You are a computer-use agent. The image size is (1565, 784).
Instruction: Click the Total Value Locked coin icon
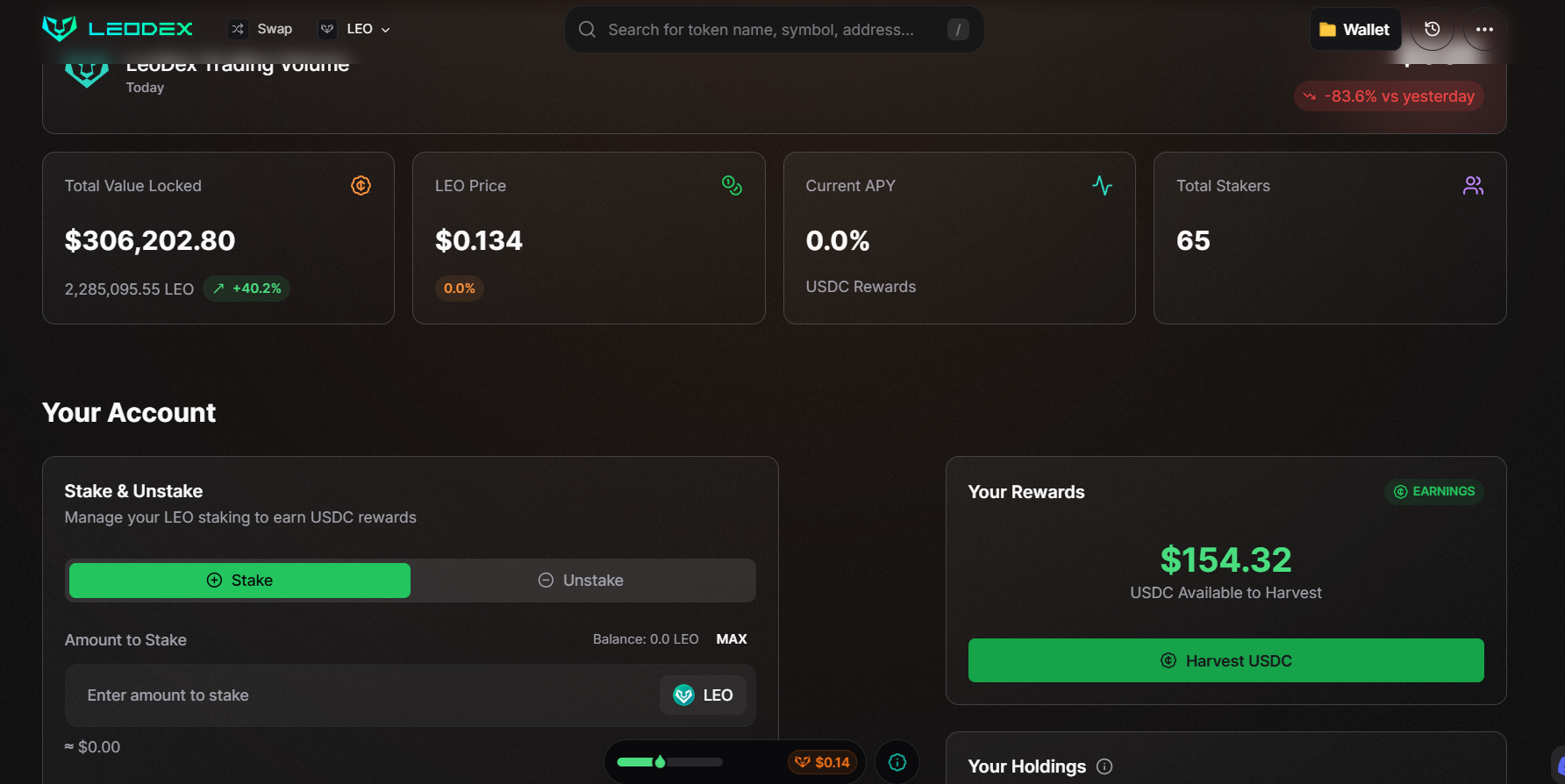coord(361,185)
